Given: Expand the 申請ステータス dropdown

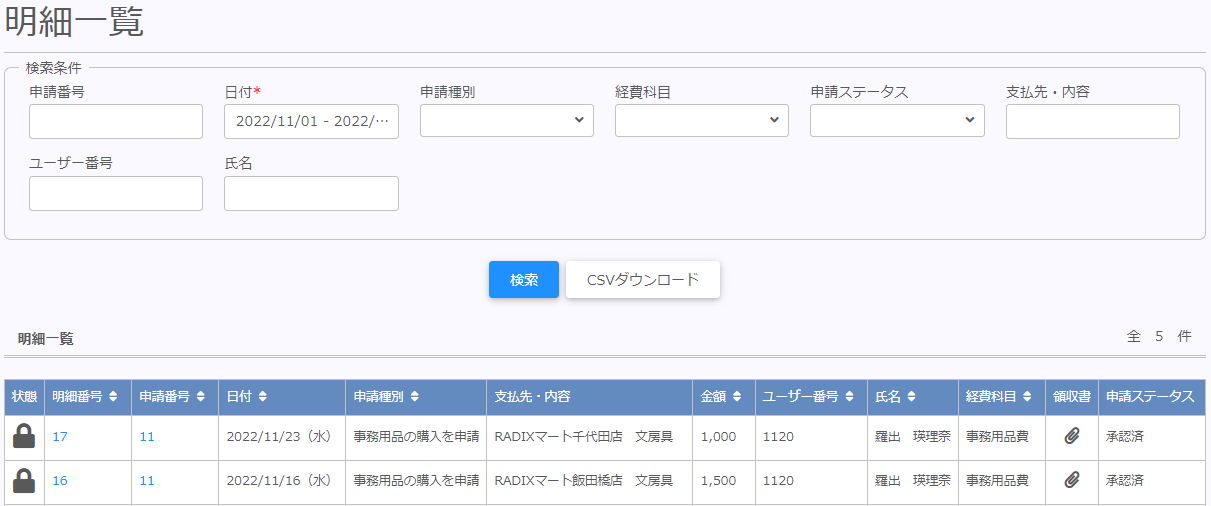Looking at the screenshot, I should pos(897,121).
